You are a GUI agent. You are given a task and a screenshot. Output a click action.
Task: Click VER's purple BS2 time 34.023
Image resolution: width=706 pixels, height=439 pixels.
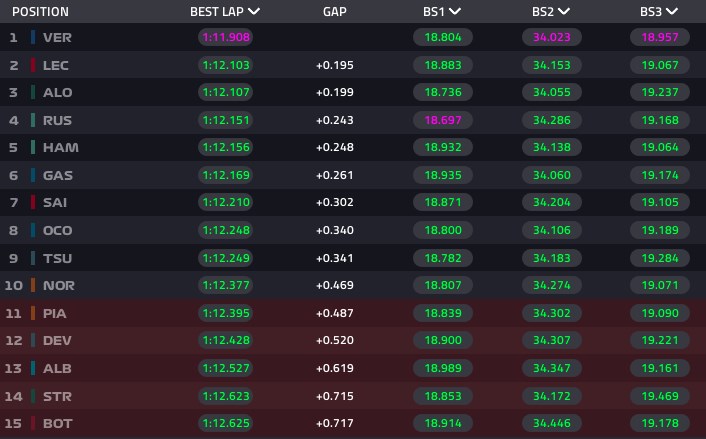pos(552,37)
